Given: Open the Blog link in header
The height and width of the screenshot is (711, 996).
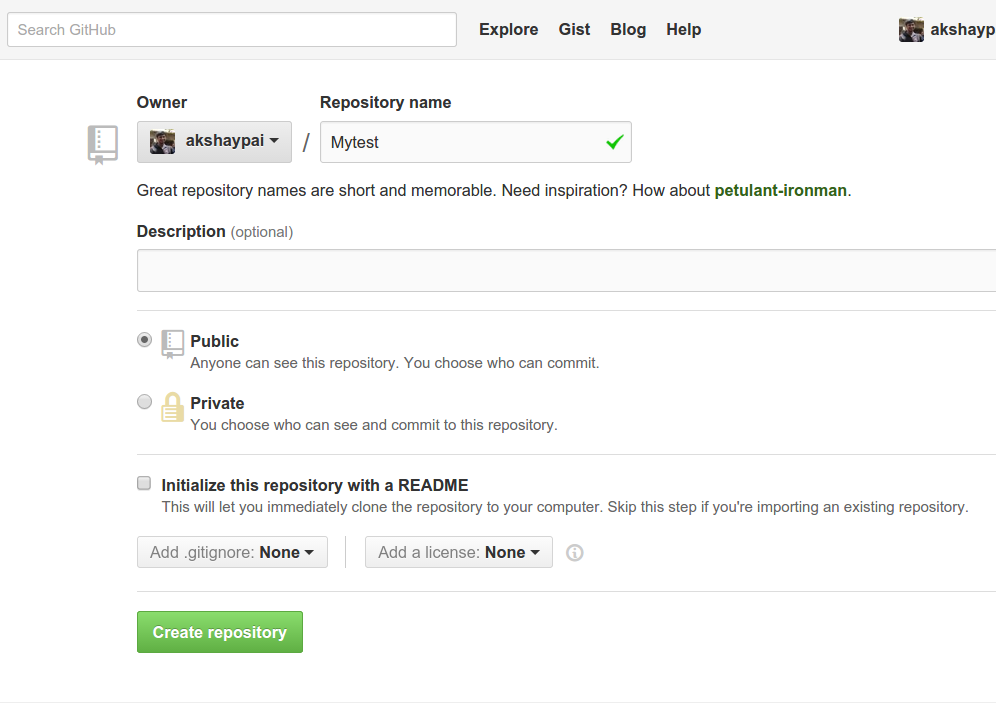Looking at the screenshot, I should (x=628, y=29).
